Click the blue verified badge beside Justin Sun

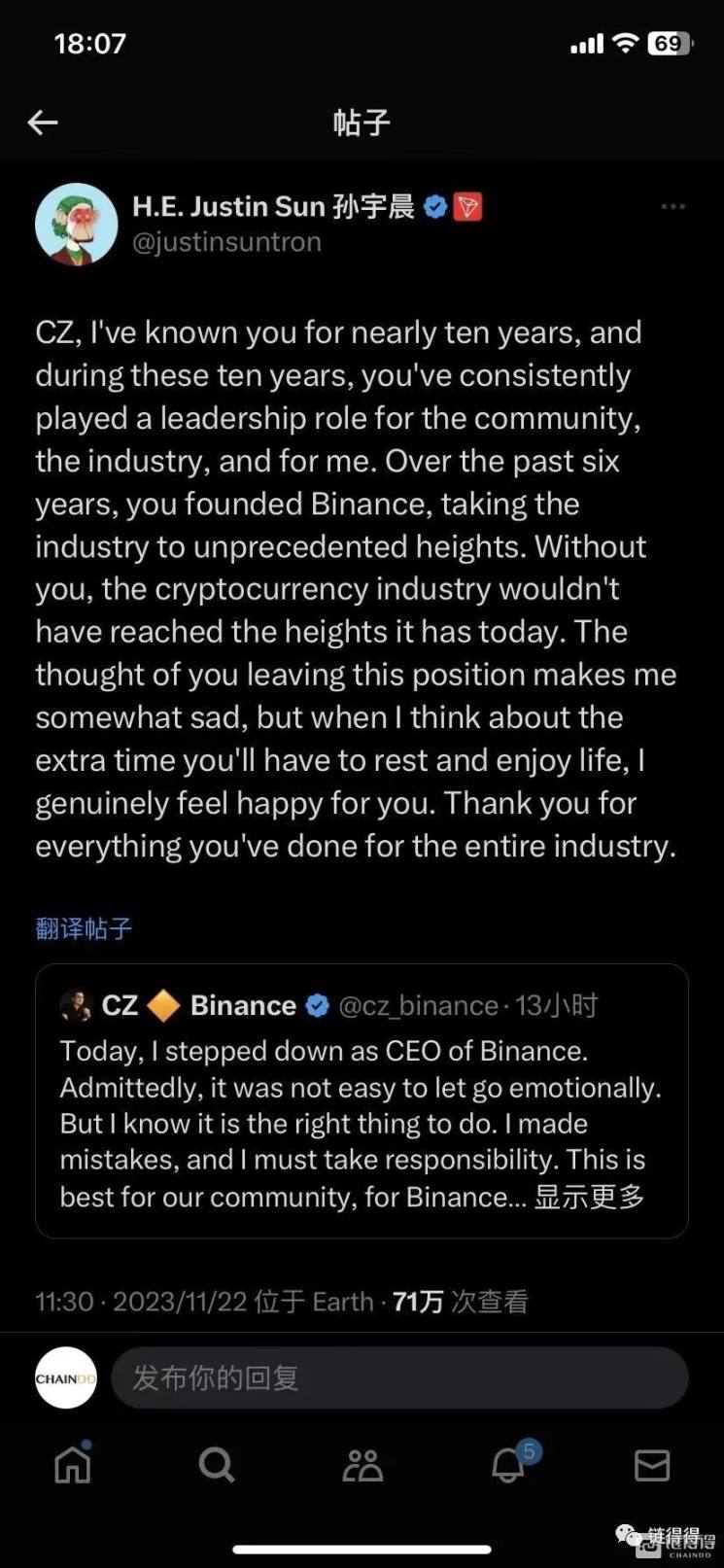[x=435, y=207]
